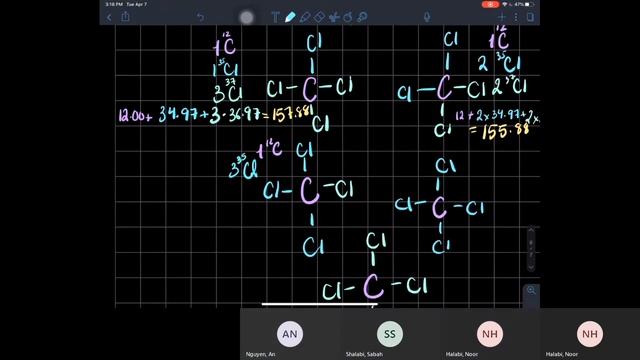Click the handwritten 157.881 result
640x360 pixels.
[x=293, y=114]
